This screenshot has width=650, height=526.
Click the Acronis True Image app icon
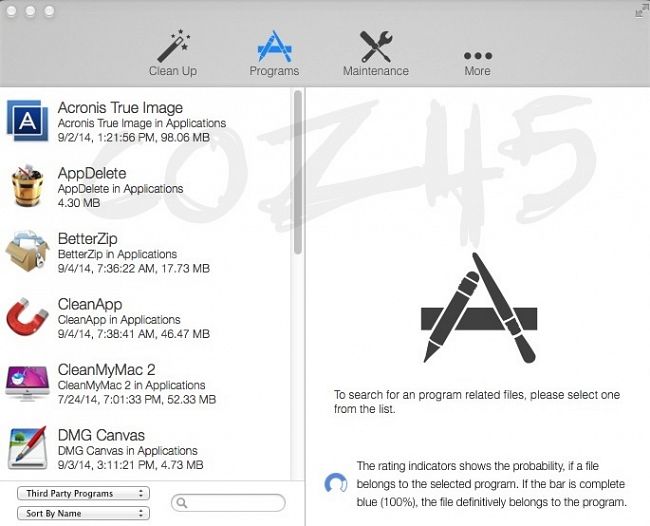pos(27,121)
